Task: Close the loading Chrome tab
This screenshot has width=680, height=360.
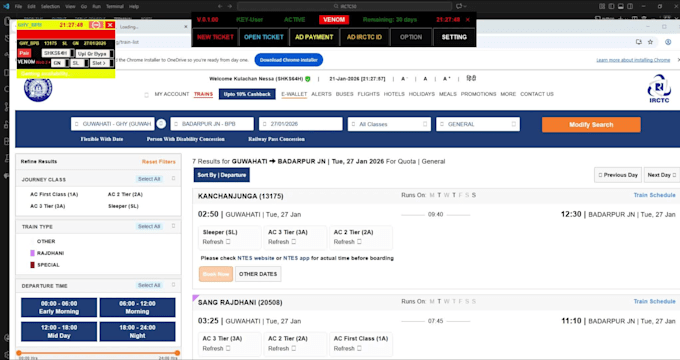Action: tap(186, 26)
